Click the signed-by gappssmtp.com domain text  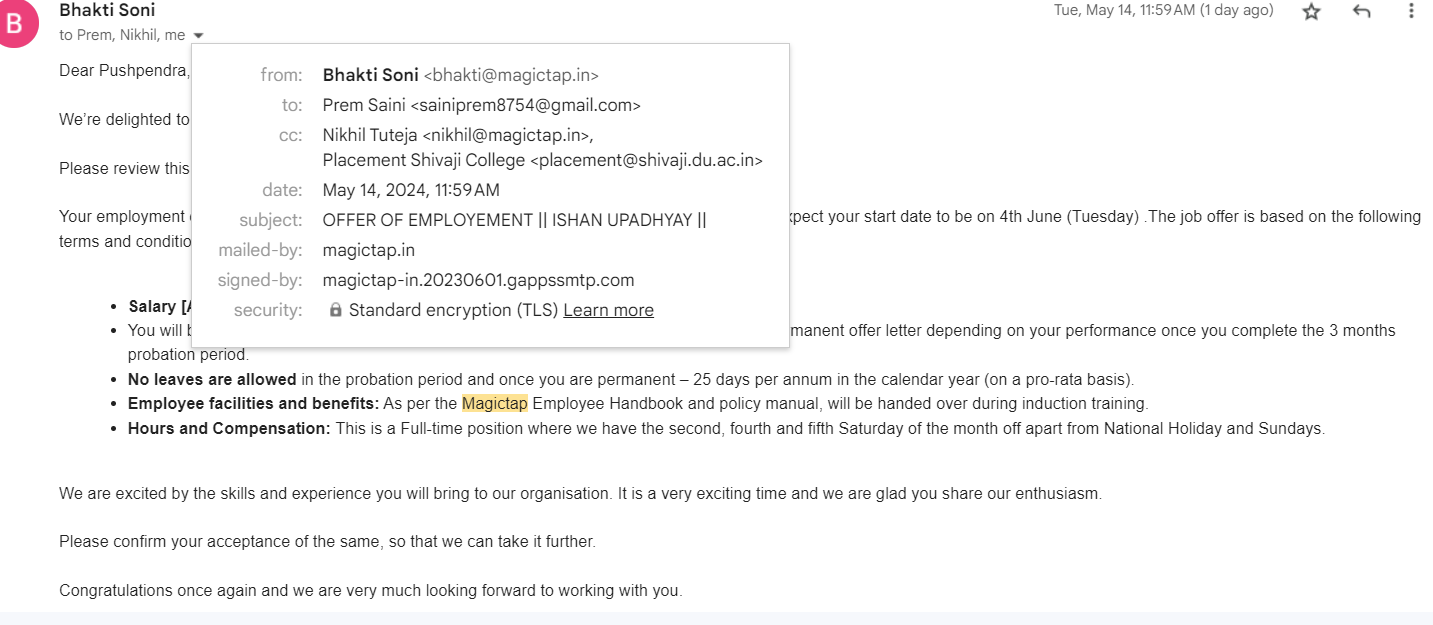coord(478,280)
